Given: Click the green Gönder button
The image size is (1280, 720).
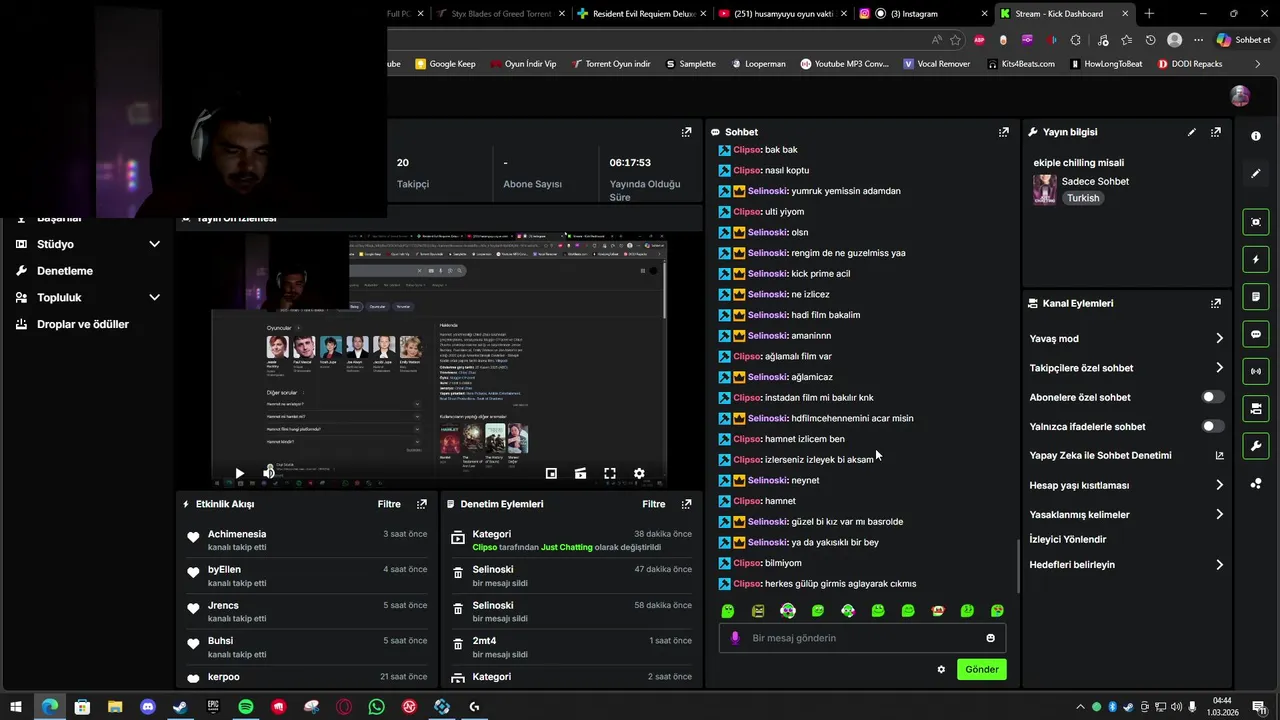Looking at the screenshot, I should (982, 669).
